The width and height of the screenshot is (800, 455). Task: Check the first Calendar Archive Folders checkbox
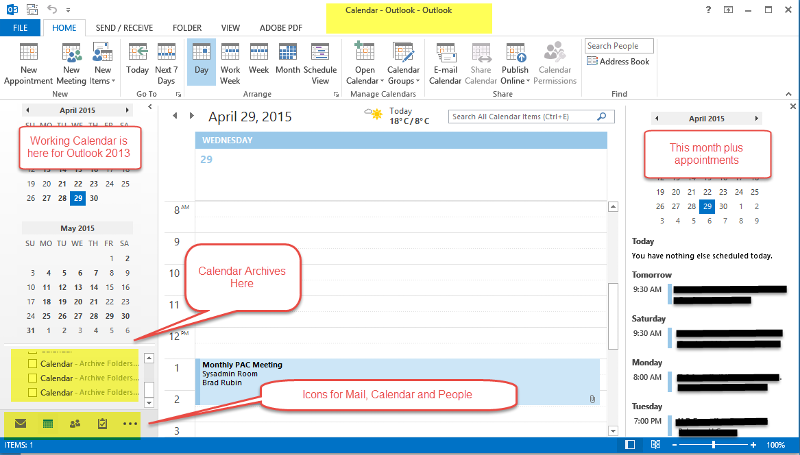[x=32, y=364]
